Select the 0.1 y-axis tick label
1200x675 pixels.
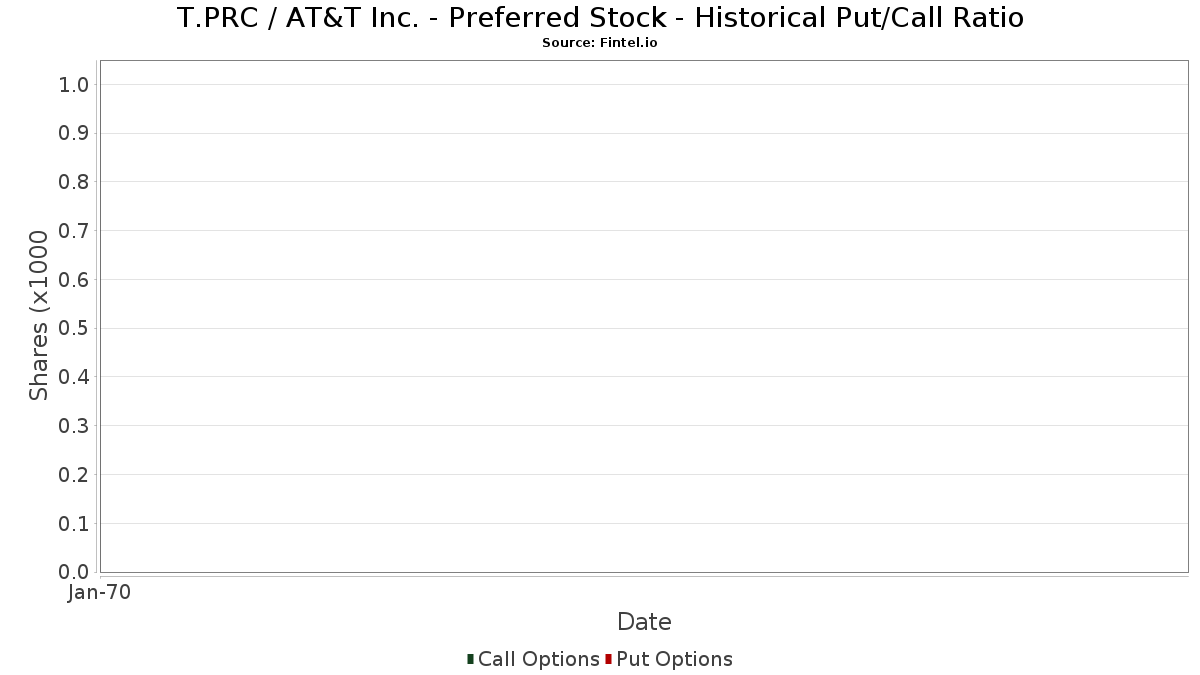tap(75, 524)
